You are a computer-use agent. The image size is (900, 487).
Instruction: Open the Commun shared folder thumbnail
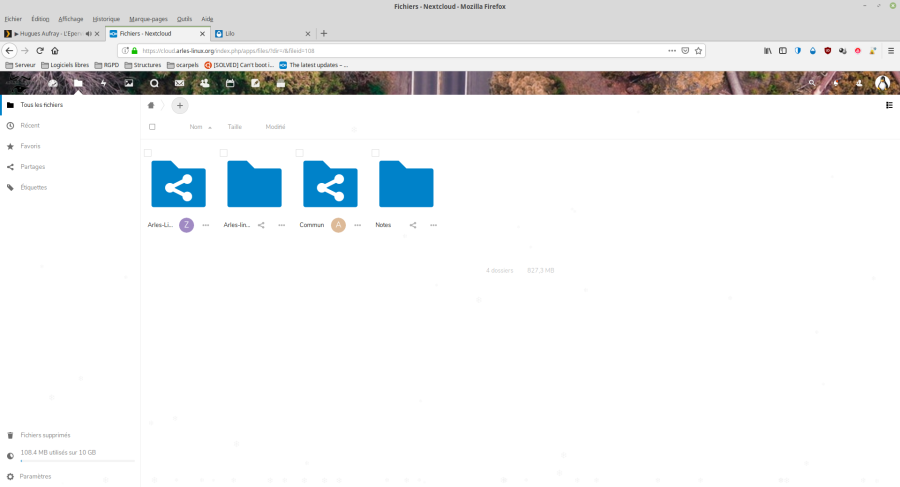tap(330, 184)
